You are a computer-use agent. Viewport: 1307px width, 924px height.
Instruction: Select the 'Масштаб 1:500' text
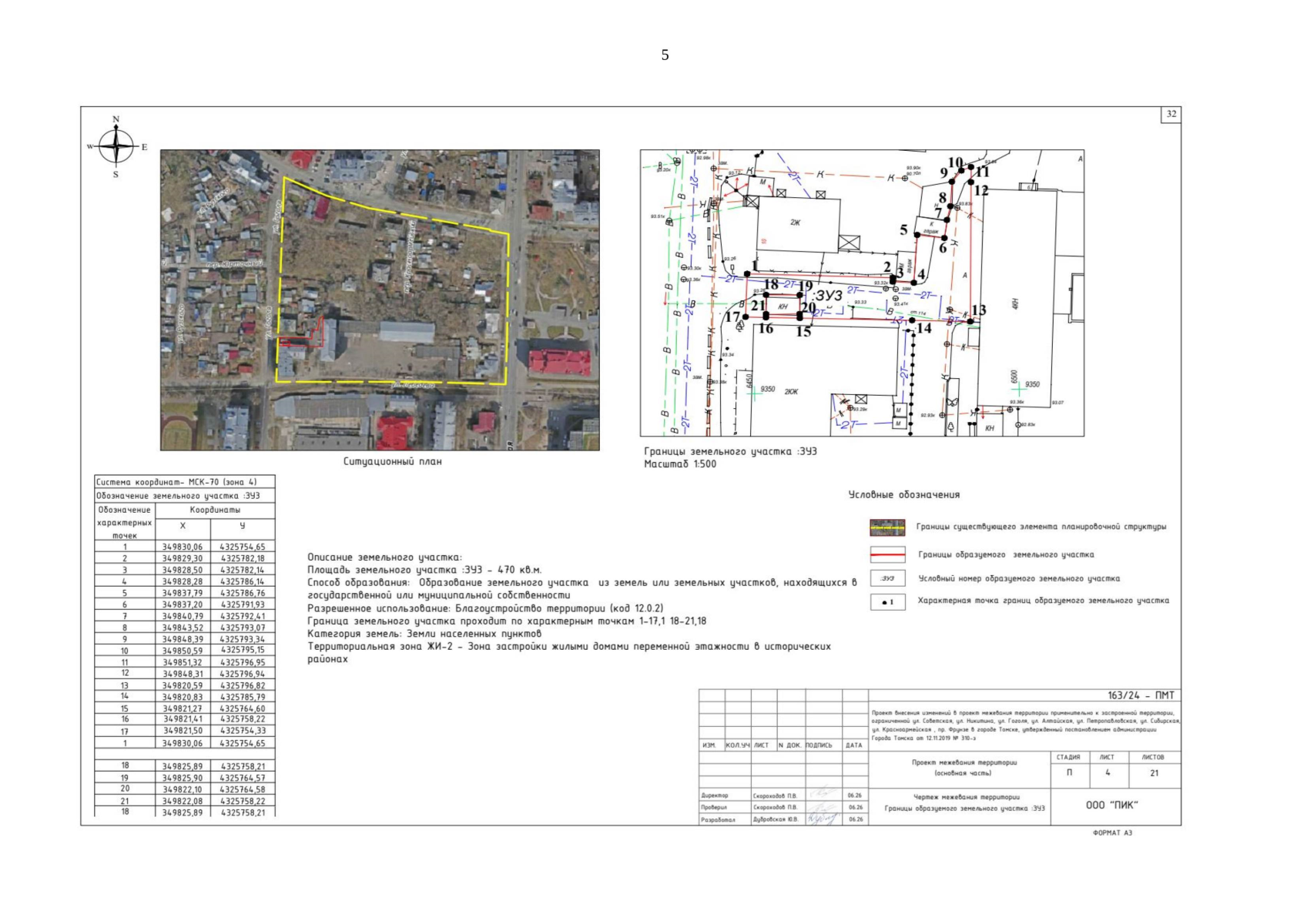point(680,464)
